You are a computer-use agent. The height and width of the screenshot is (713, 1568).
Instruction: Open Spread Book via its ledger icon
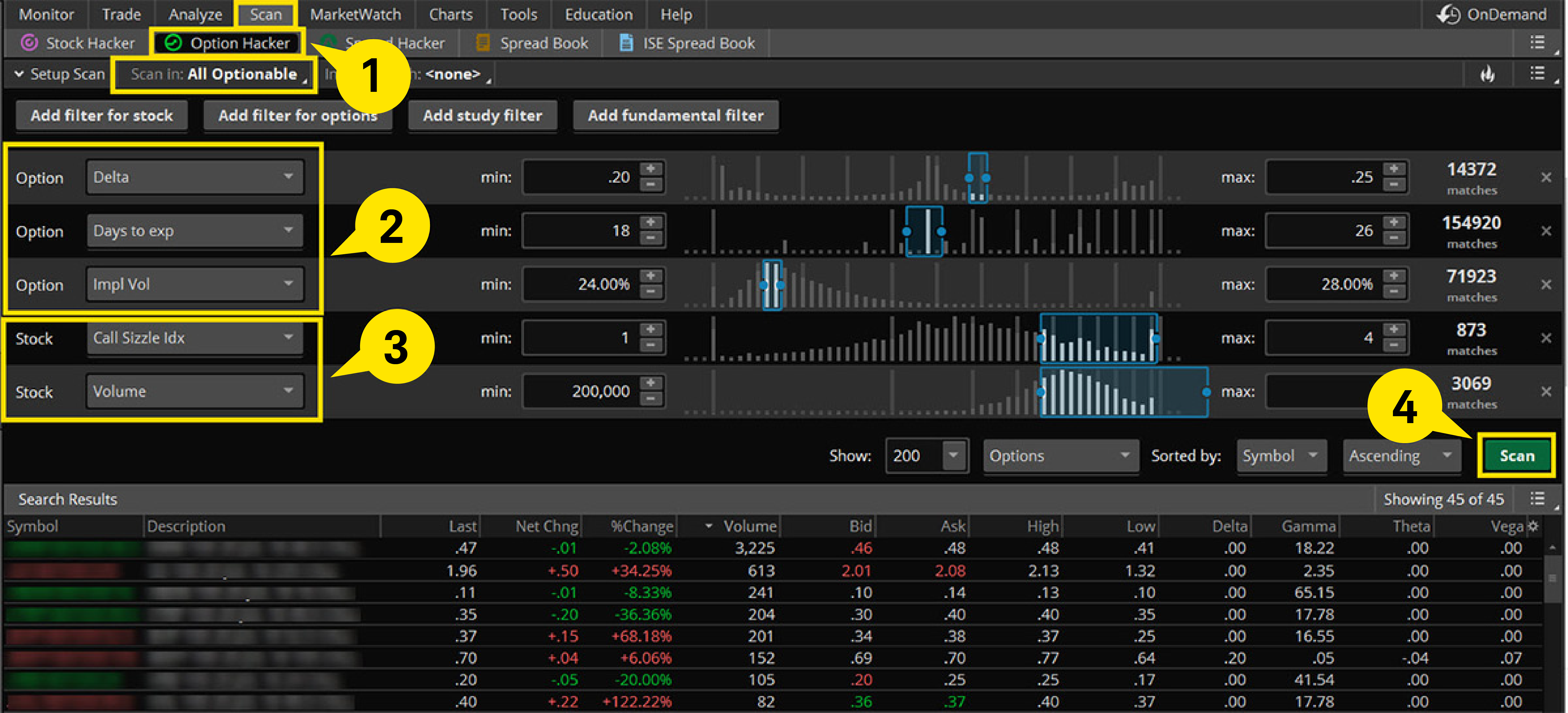click(483, 43)
